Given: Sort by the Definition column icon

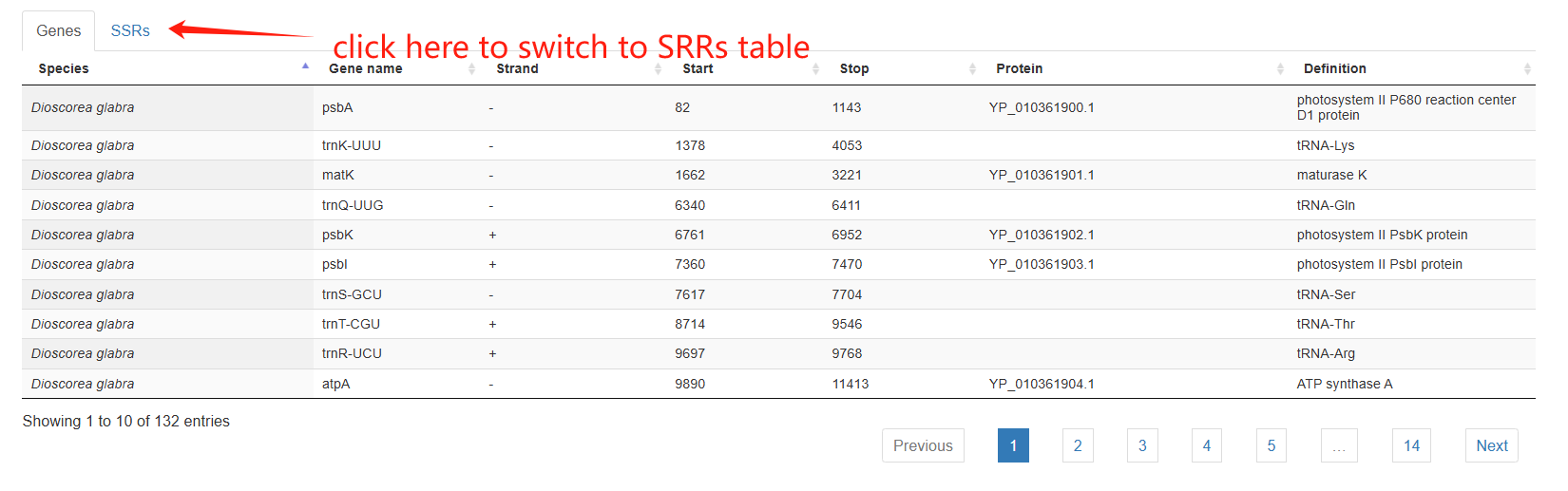Looking at the screenshot, I should [1527, 68].
